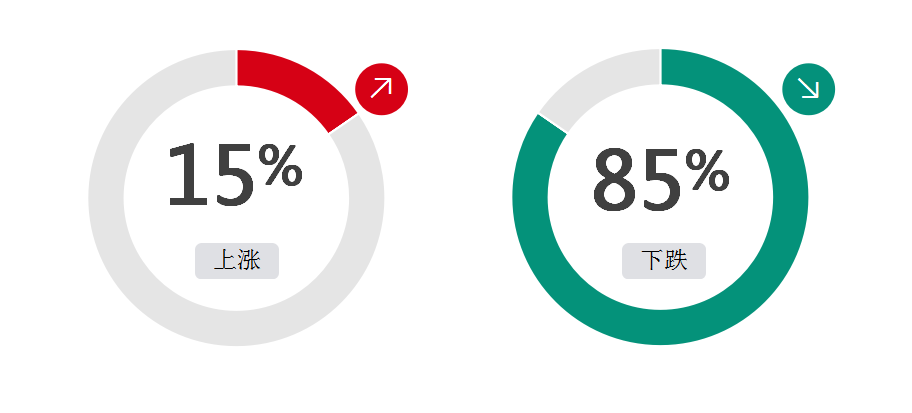Click the digit 1 in 15%
Screen dimensions: 912x413
(x=187, y=175)
